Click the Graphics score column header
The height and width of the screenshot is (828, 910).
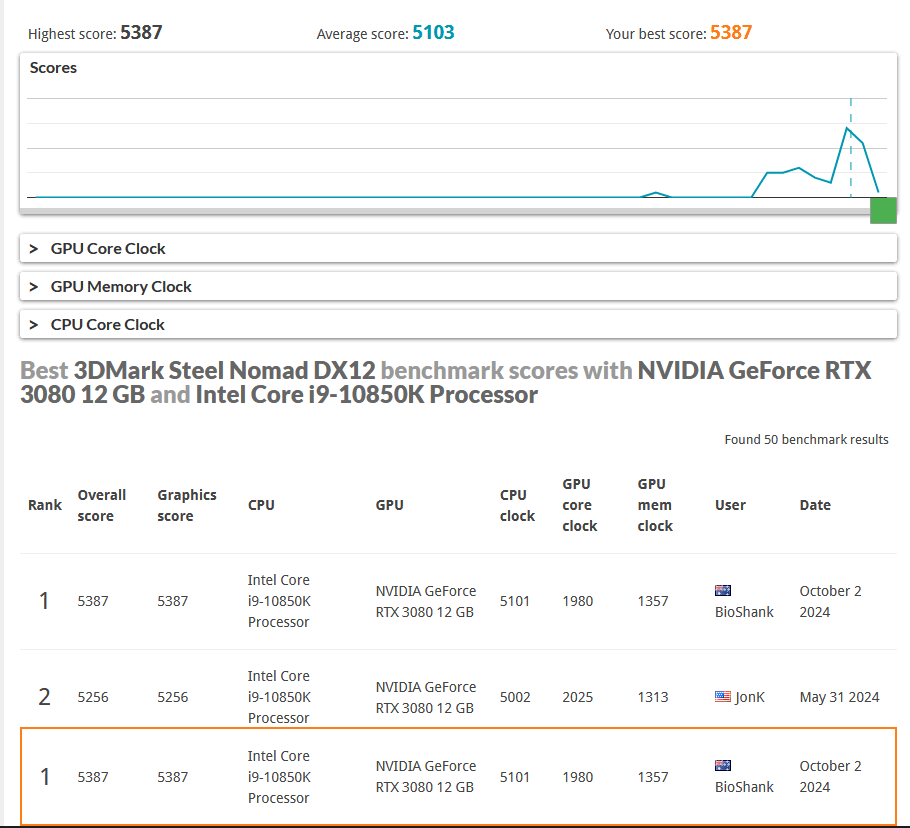point(187,505)
